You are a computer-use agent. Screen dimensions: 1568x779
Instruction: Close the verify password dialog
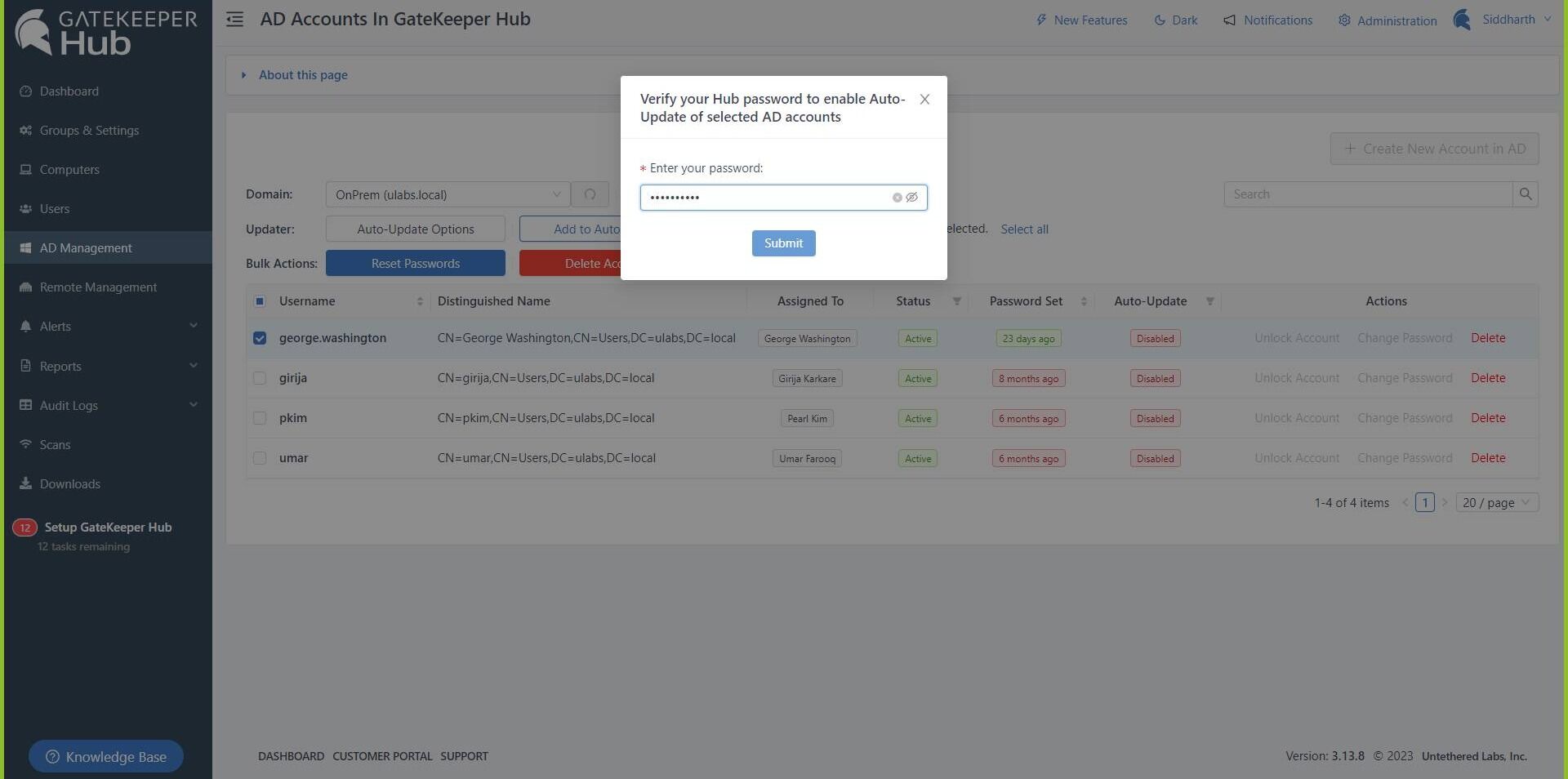coord(924,99)
